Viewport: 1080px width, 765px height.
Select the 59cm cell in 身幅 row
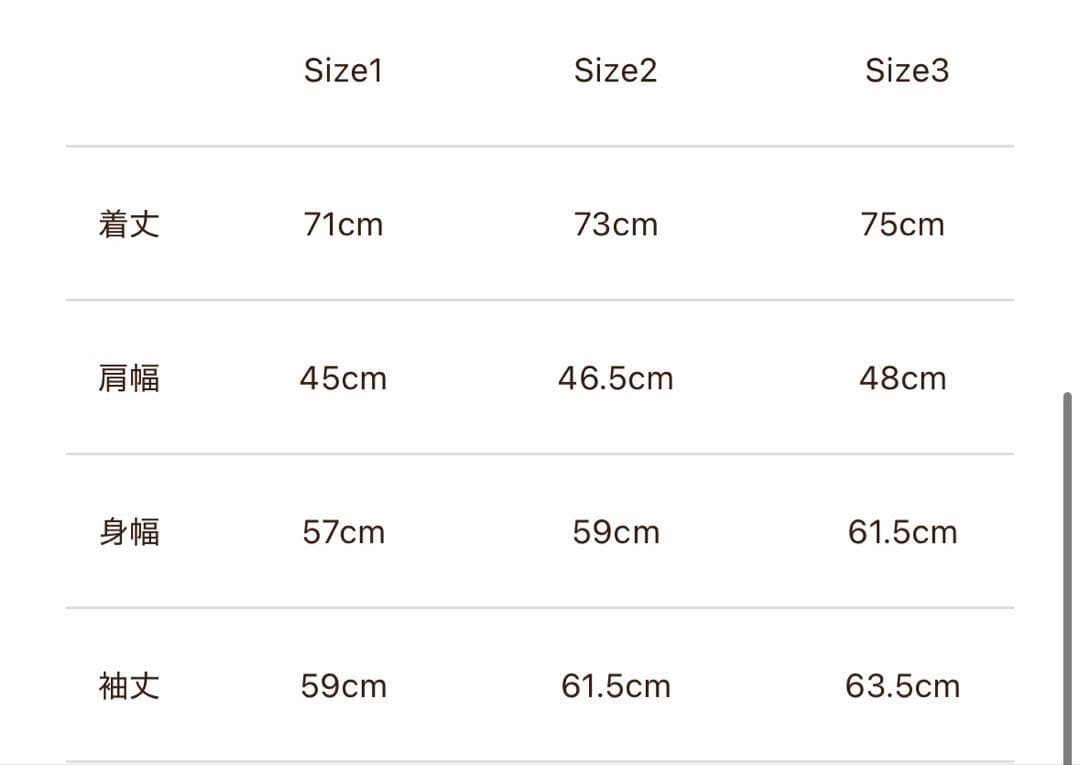point(615,532)
